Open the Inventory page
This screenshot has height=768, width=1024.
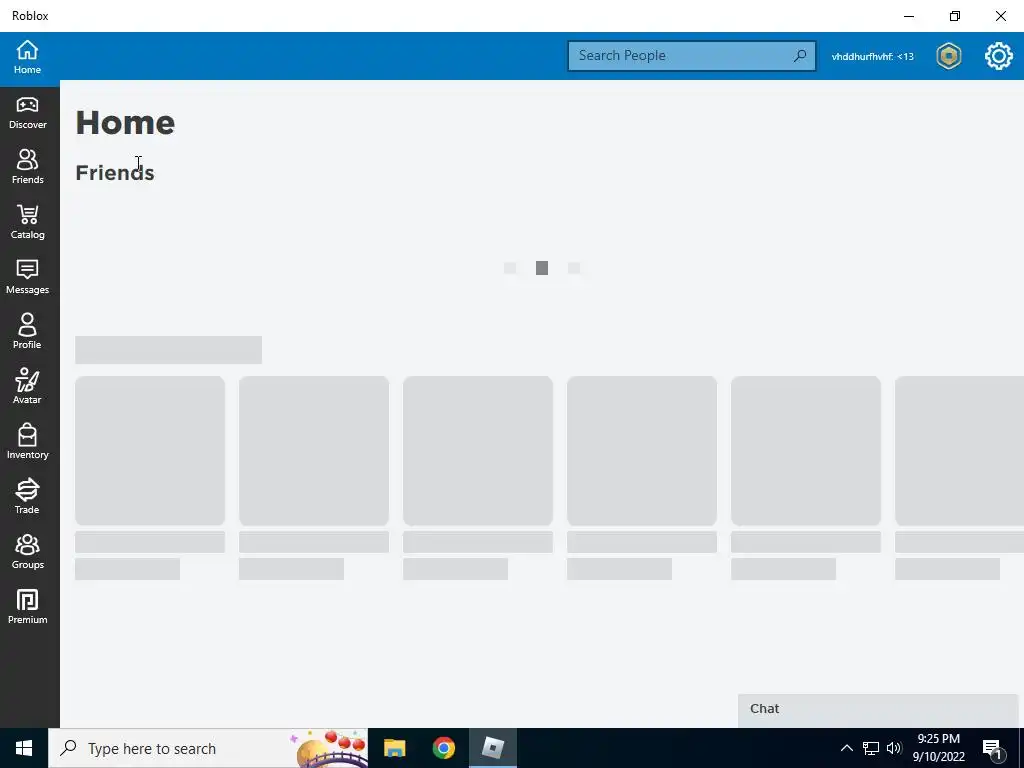[x=27, y=442]
